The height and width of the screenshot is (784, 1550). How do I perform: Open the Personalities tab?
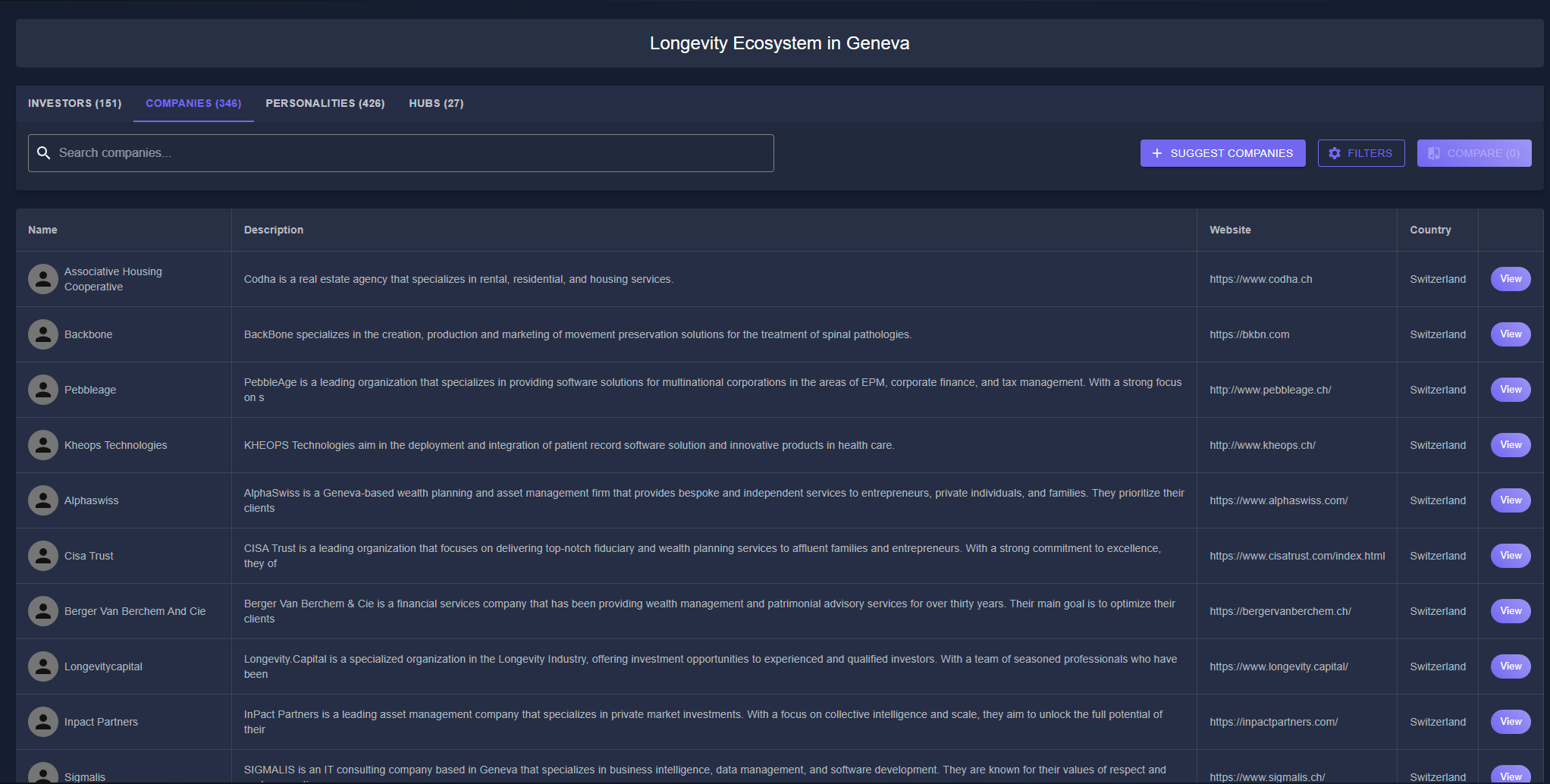325,103
